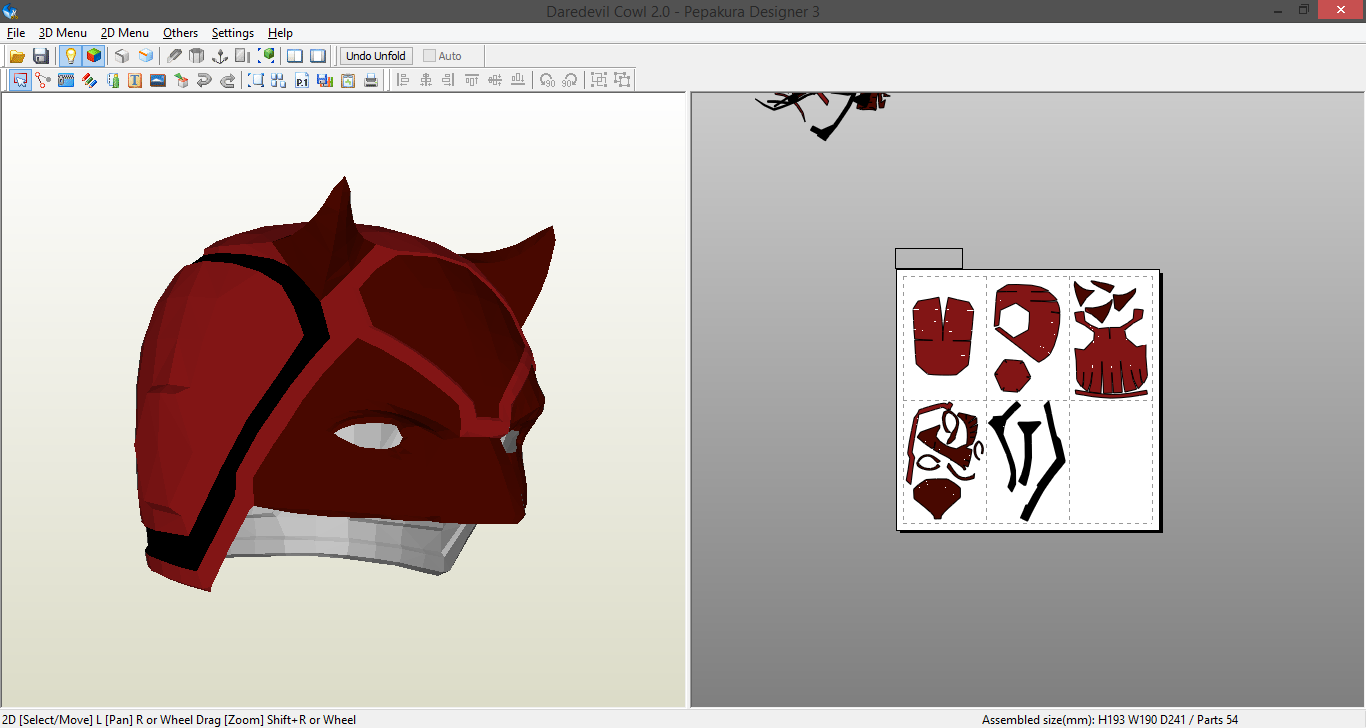The height and width of the screenshot is (728, 1366).
Task: Click rotate clockwise 90 degrees icon
Action: click(570, 80)
